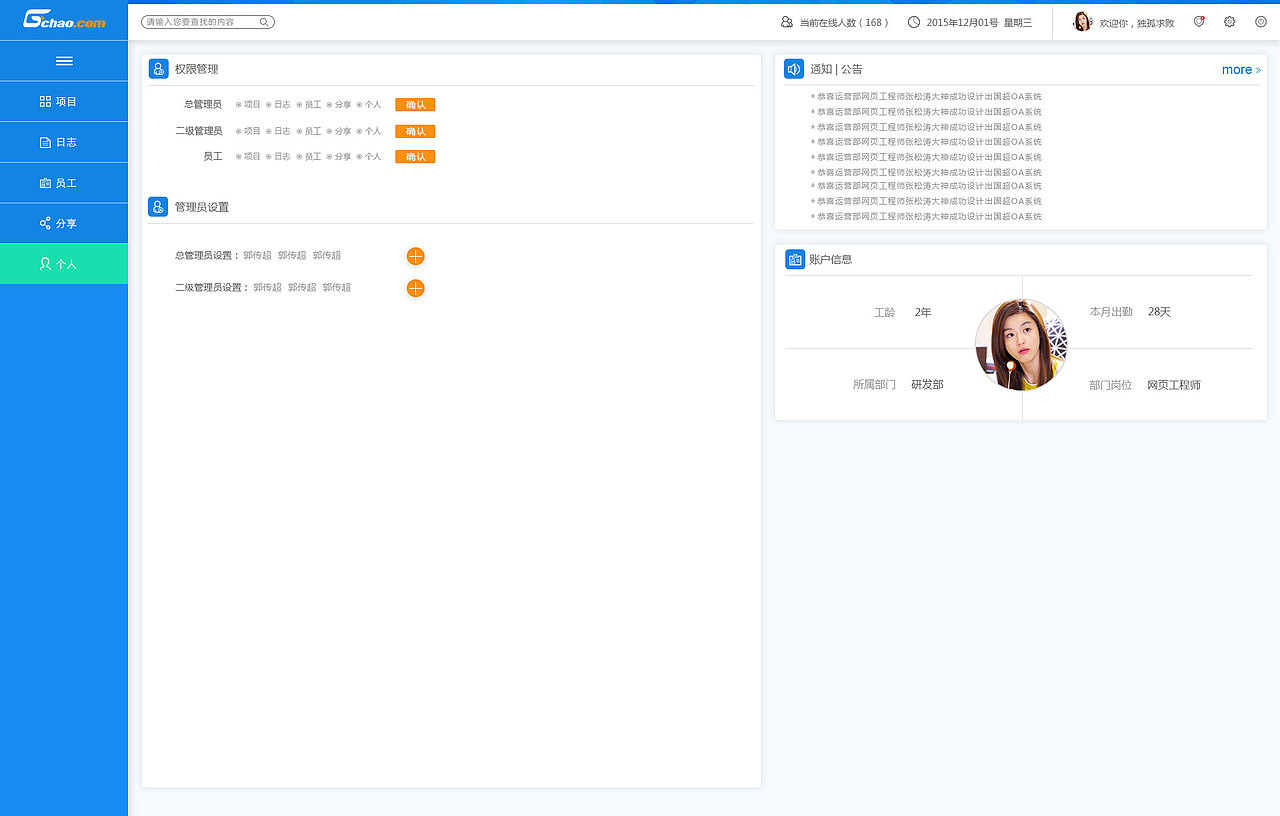Image resolution: width=1280 pixels, height=816 pixels.
Task: Select 员工 radio for 二级管理员
Action: point(299,131)
